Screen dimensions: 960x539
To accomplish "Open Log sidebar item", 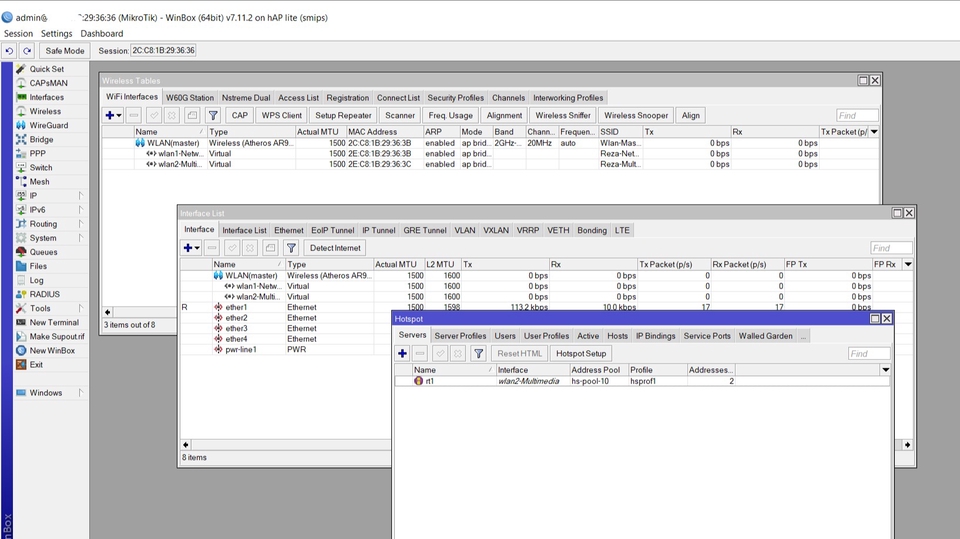I will [x=36, y=281].
